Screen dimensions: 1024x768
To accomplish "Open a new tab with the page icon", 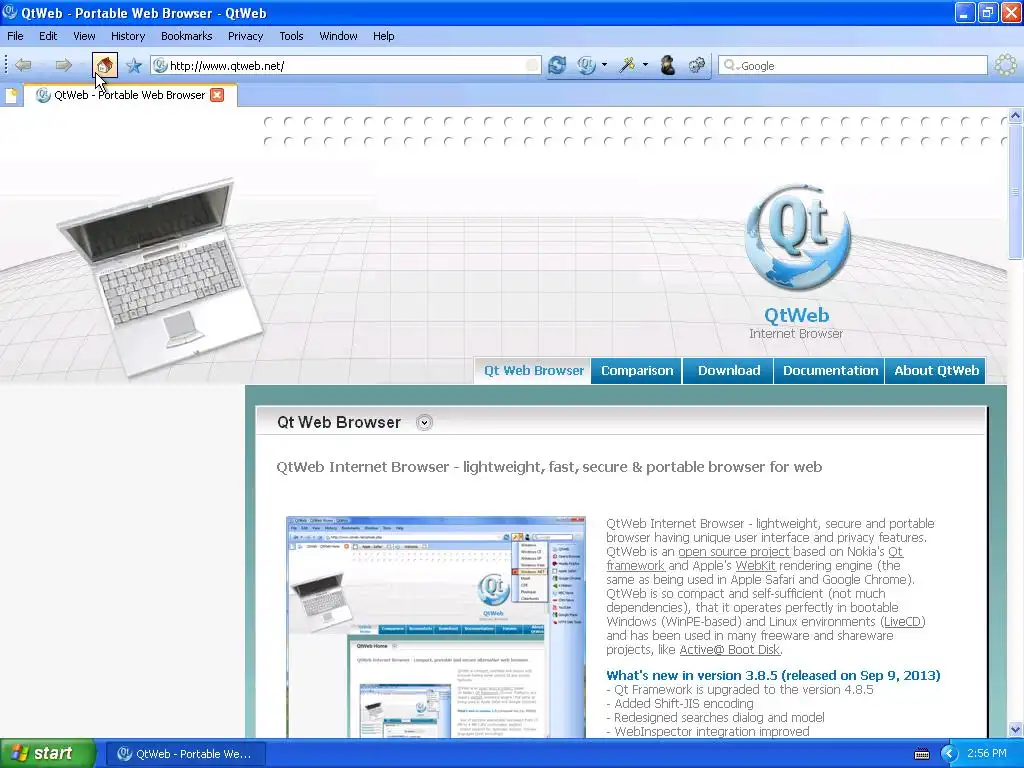I will tap(11, 96).
